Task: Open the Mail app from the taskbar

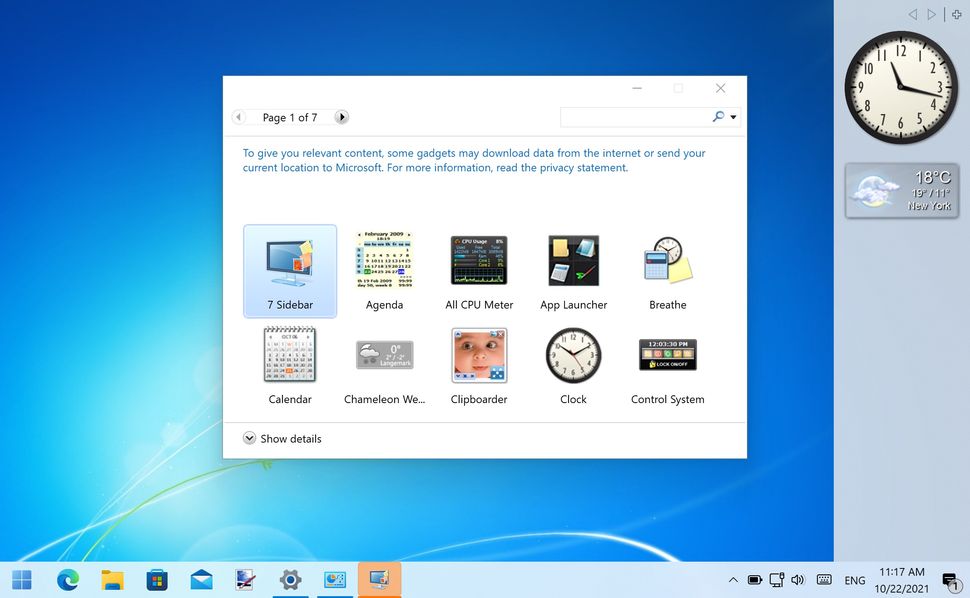Action: click(x=201, y=580)
